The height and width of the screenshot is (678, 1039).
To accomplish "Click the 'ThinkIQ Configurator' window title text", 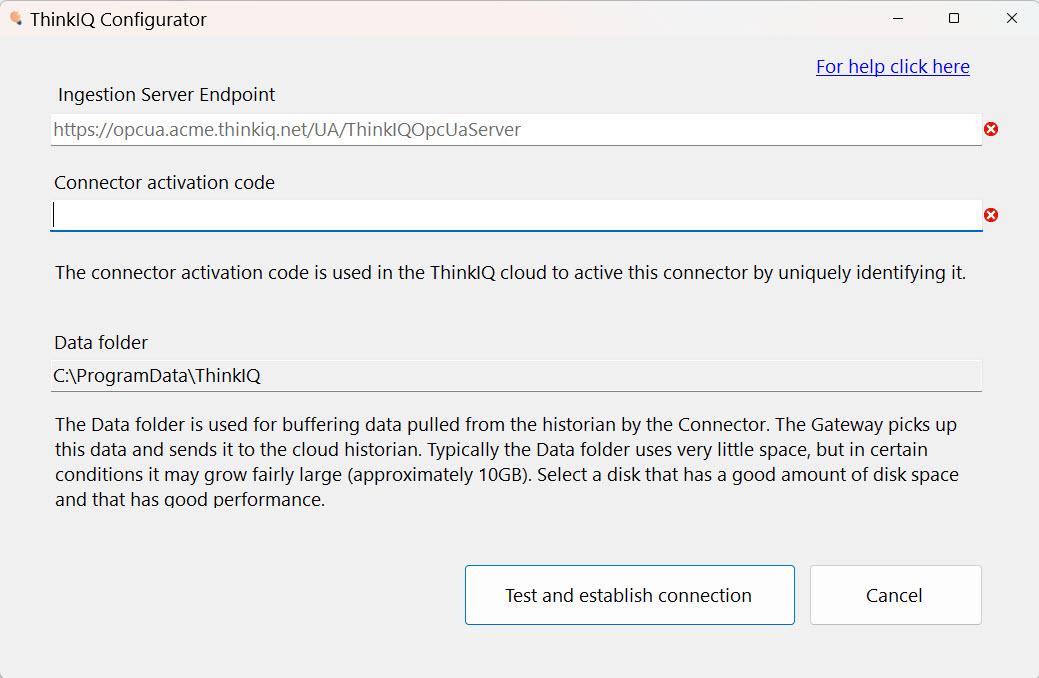I will tap(118, 20).
